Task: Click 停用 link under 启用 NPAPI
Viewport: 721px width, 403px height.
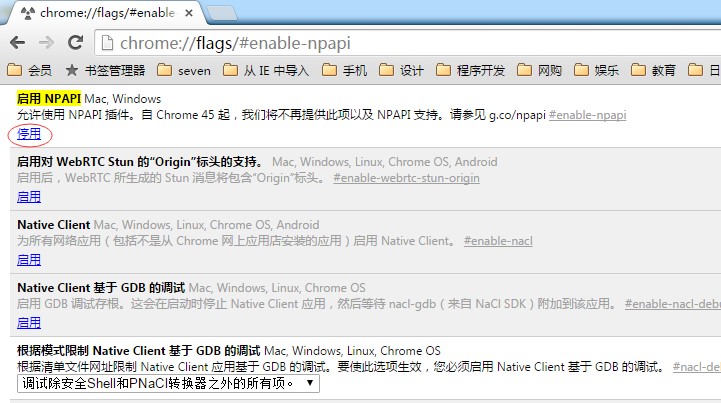Action: point(29,134)
